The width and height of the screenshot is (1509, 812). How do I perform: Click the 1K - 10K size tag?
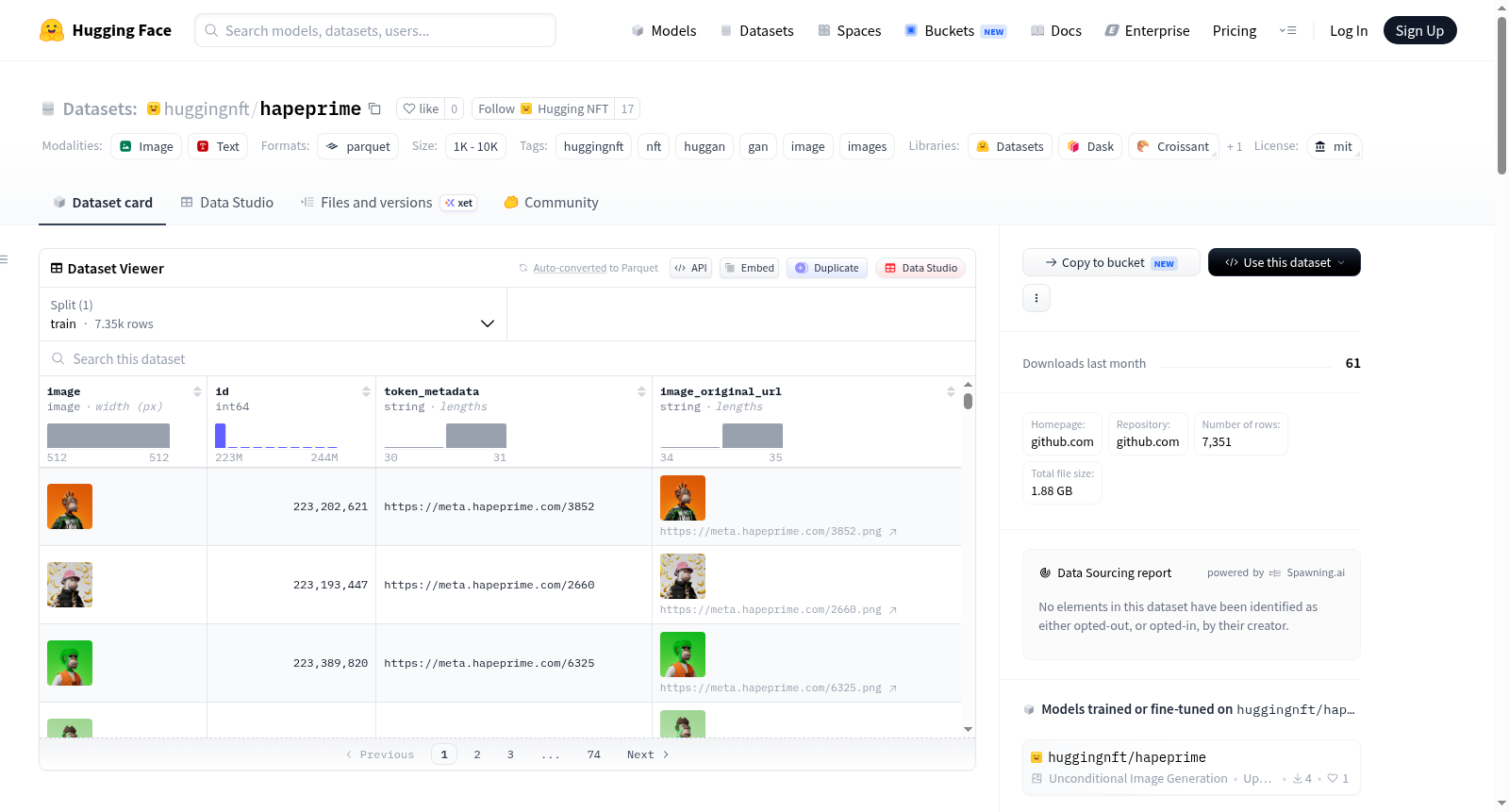tap(475, 146)
